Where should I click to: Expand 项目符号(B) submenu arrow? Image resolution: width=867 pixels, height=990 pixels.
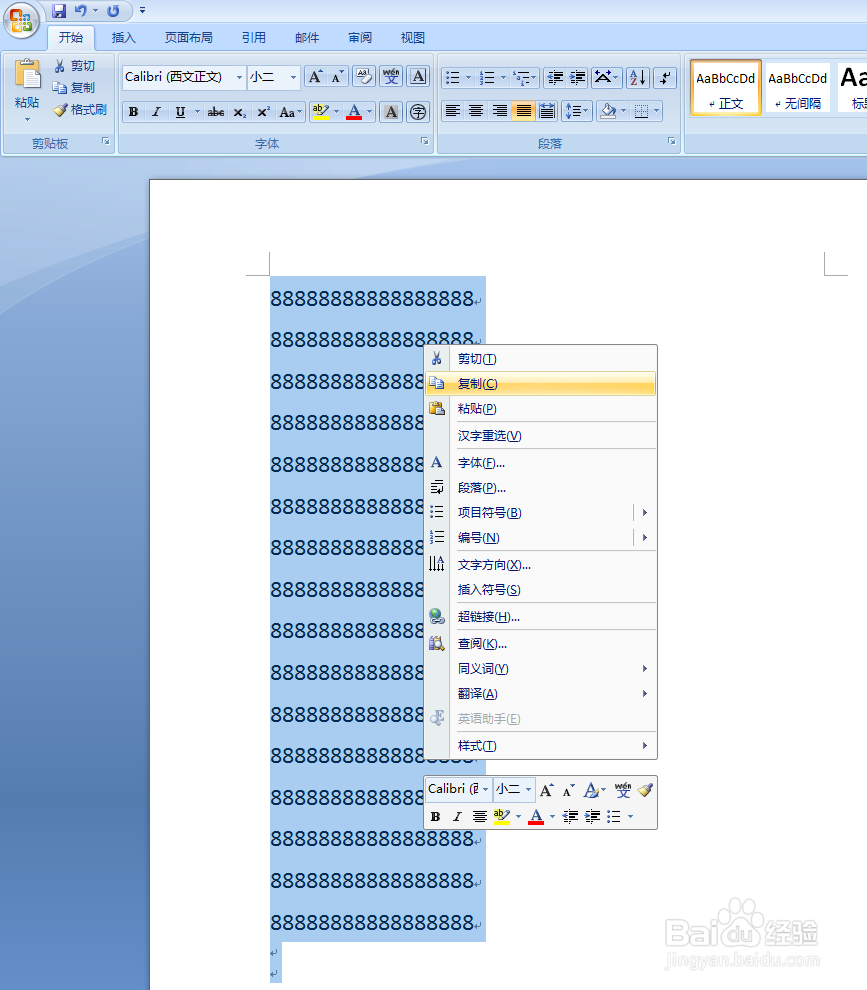click(645, 513)
